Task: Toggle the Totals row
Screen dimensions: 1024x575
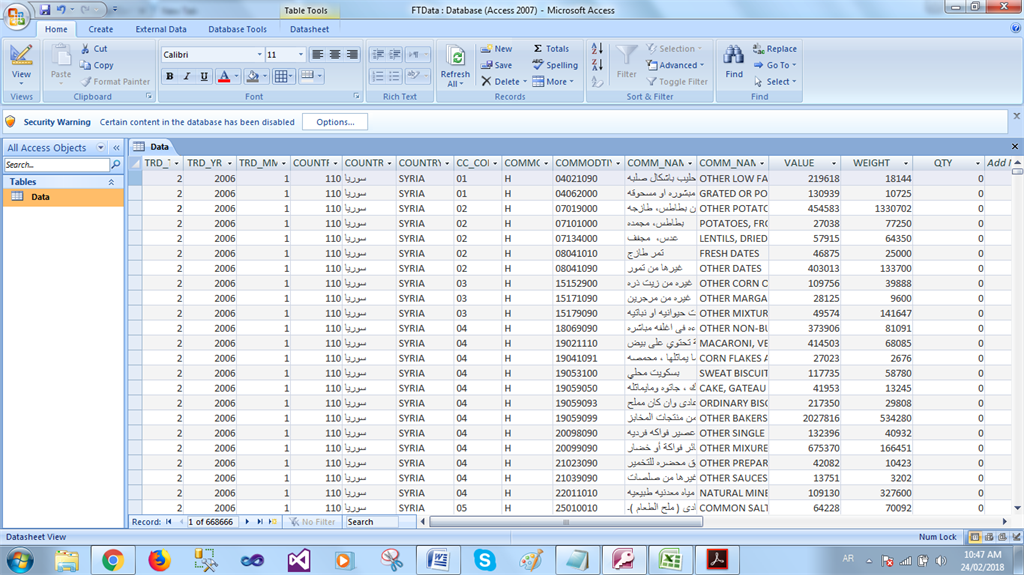Action: click(x=551, y=48)
